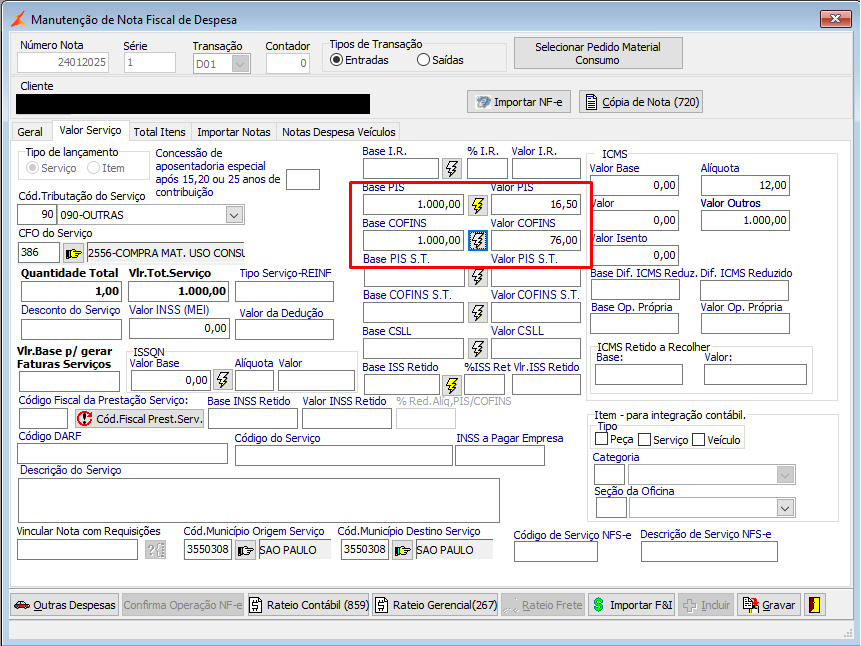Click Série input field

[150, 63]
